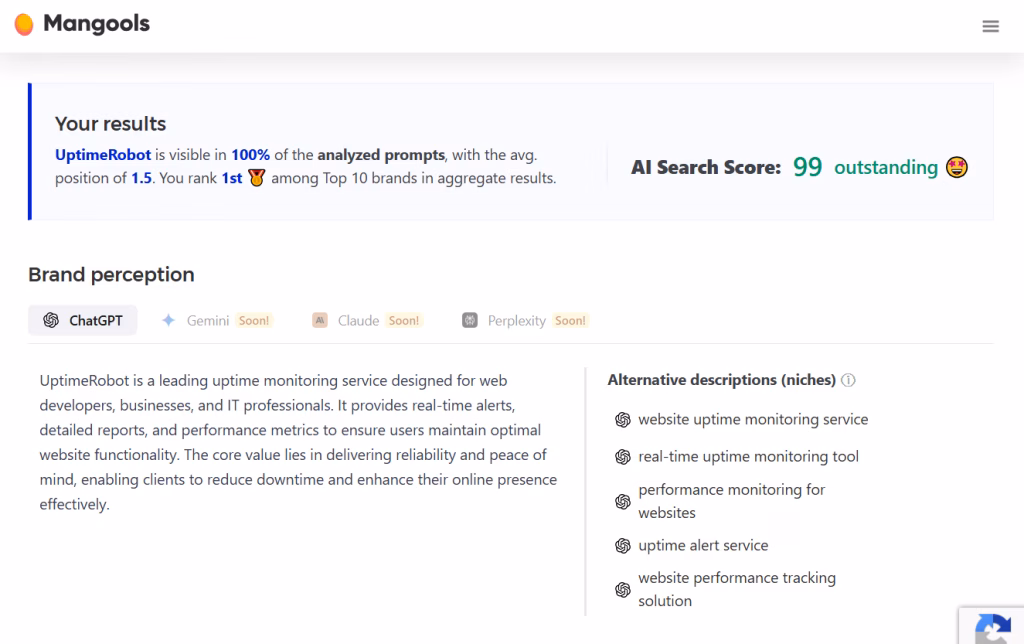Click the Mangools brand name link
The width and height of the screenshot is (1024, 644).
[x=96, y=24]
